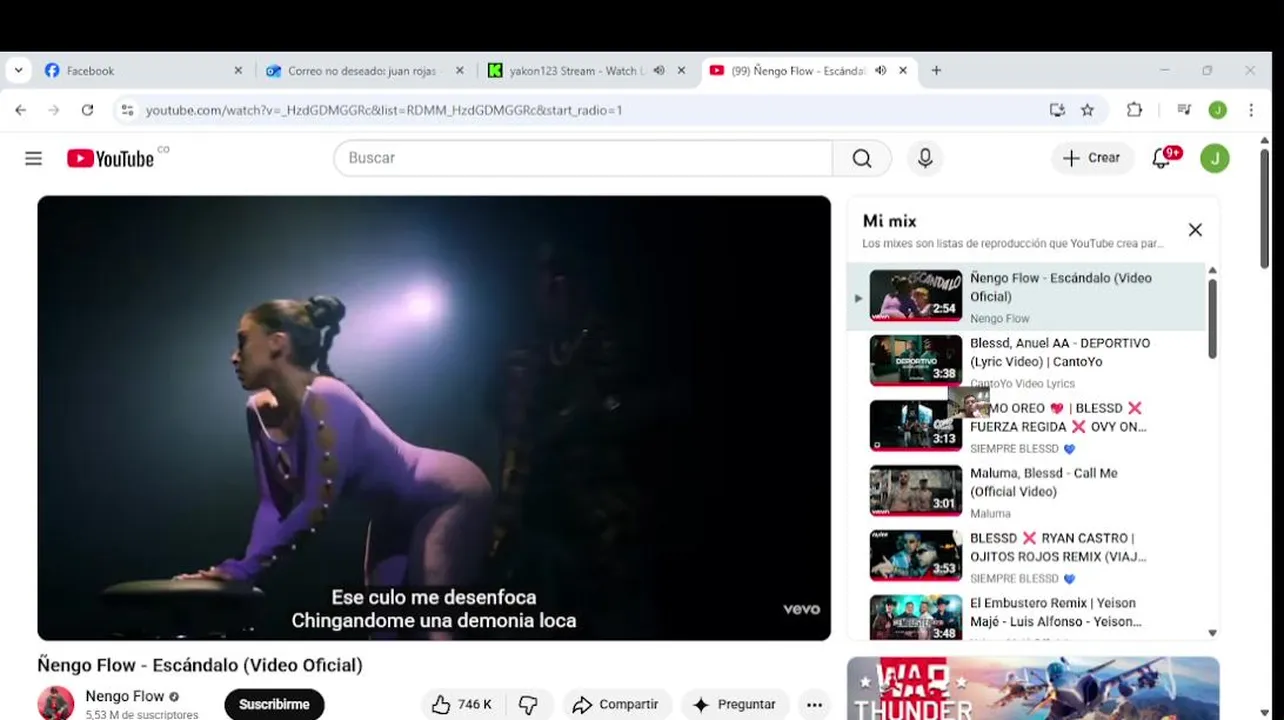
Task: Subscribe with the Suscribirme button
Action: coord(274,705)
